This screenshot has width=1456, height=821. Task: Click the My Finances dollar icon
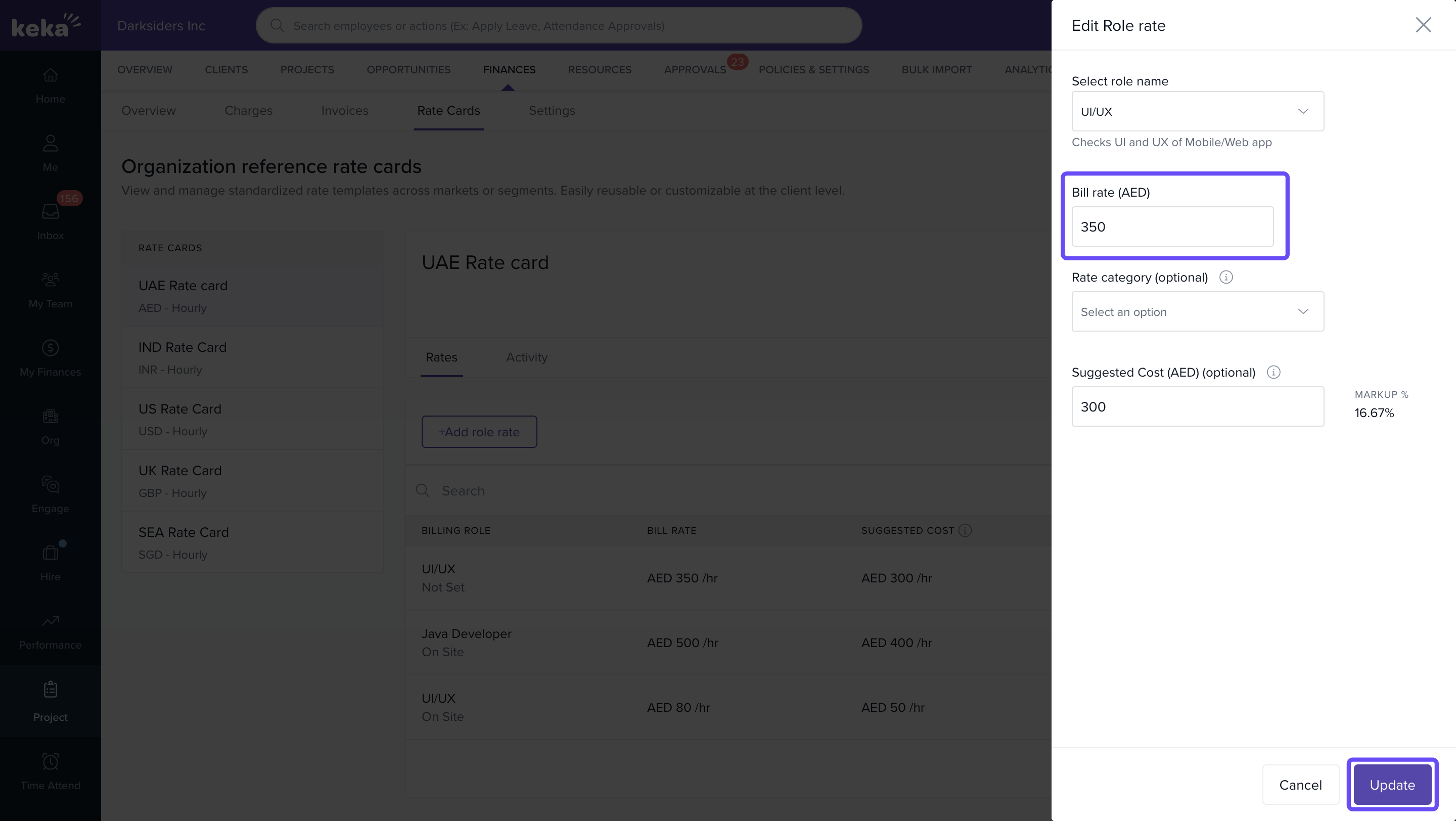[51, 348]
